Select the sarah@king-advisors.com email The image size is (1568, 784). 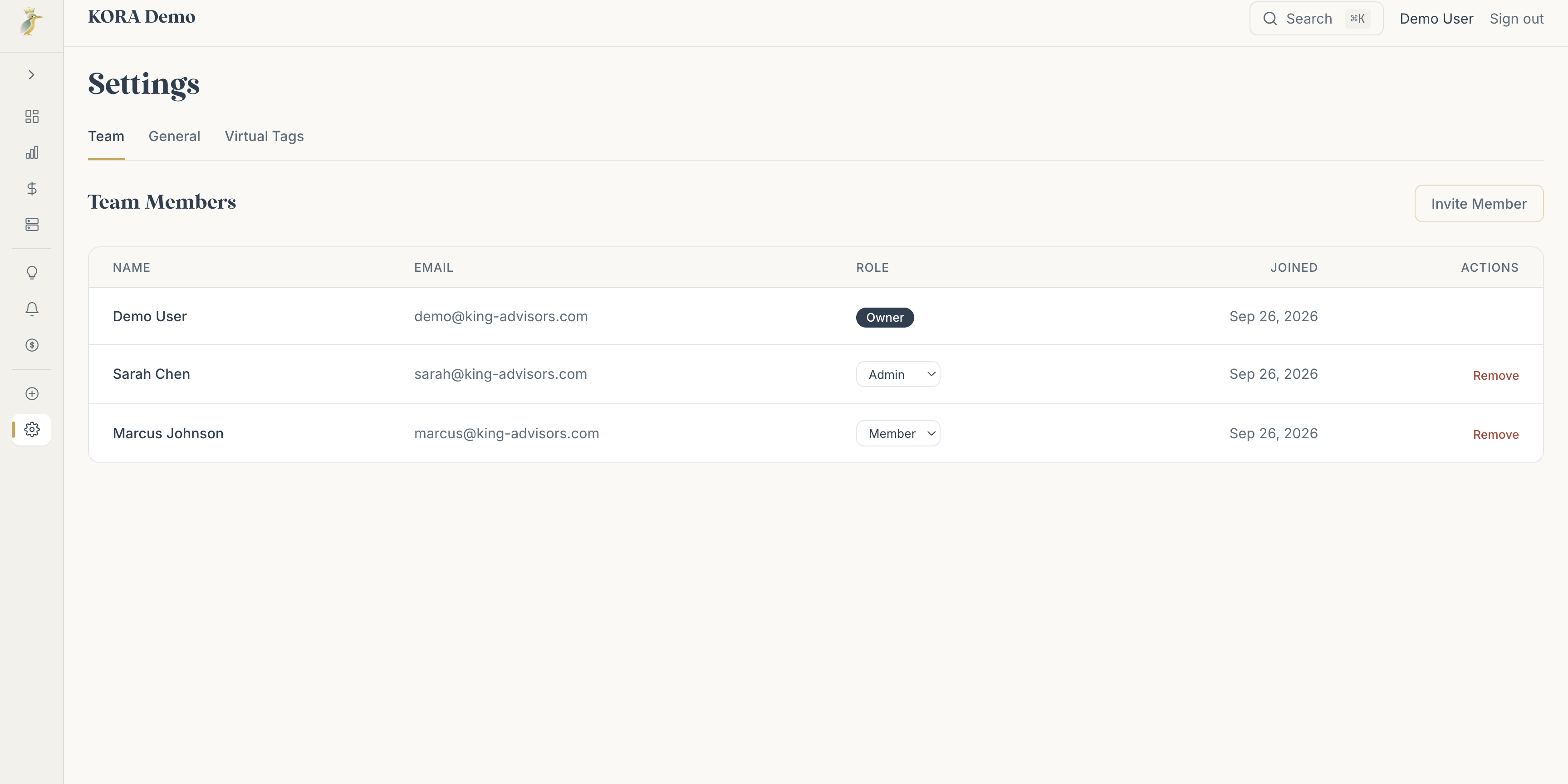[x=500, y=374]
